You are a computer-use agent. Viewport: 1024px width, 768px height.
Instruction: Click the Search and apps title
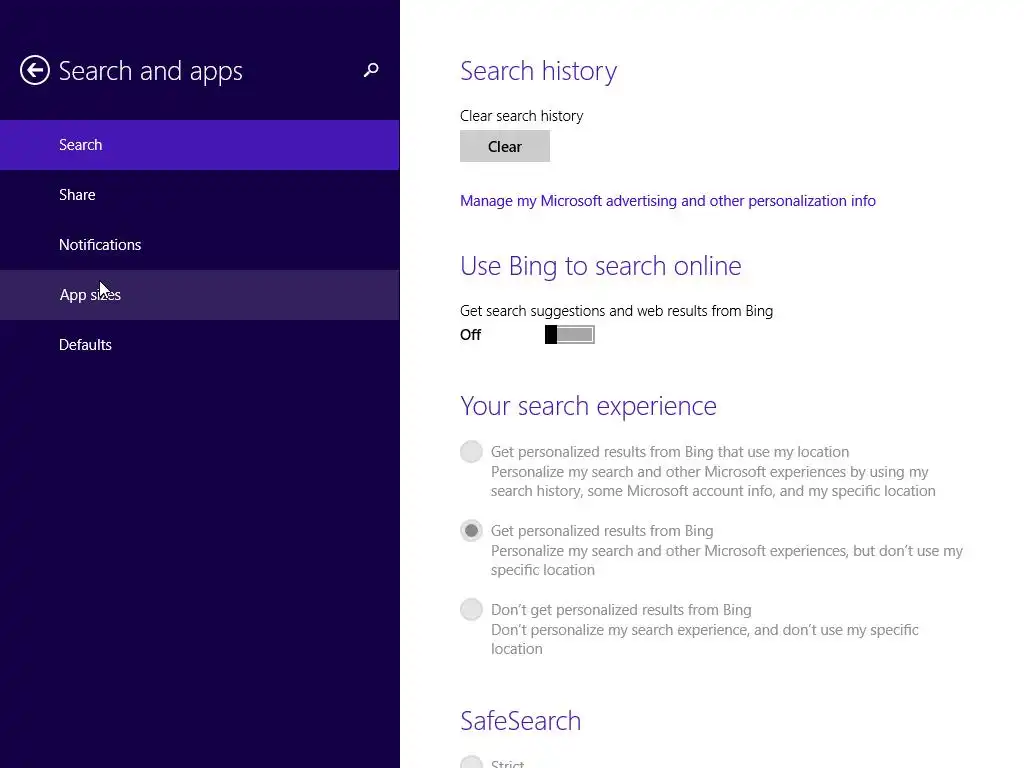point(151,71)
